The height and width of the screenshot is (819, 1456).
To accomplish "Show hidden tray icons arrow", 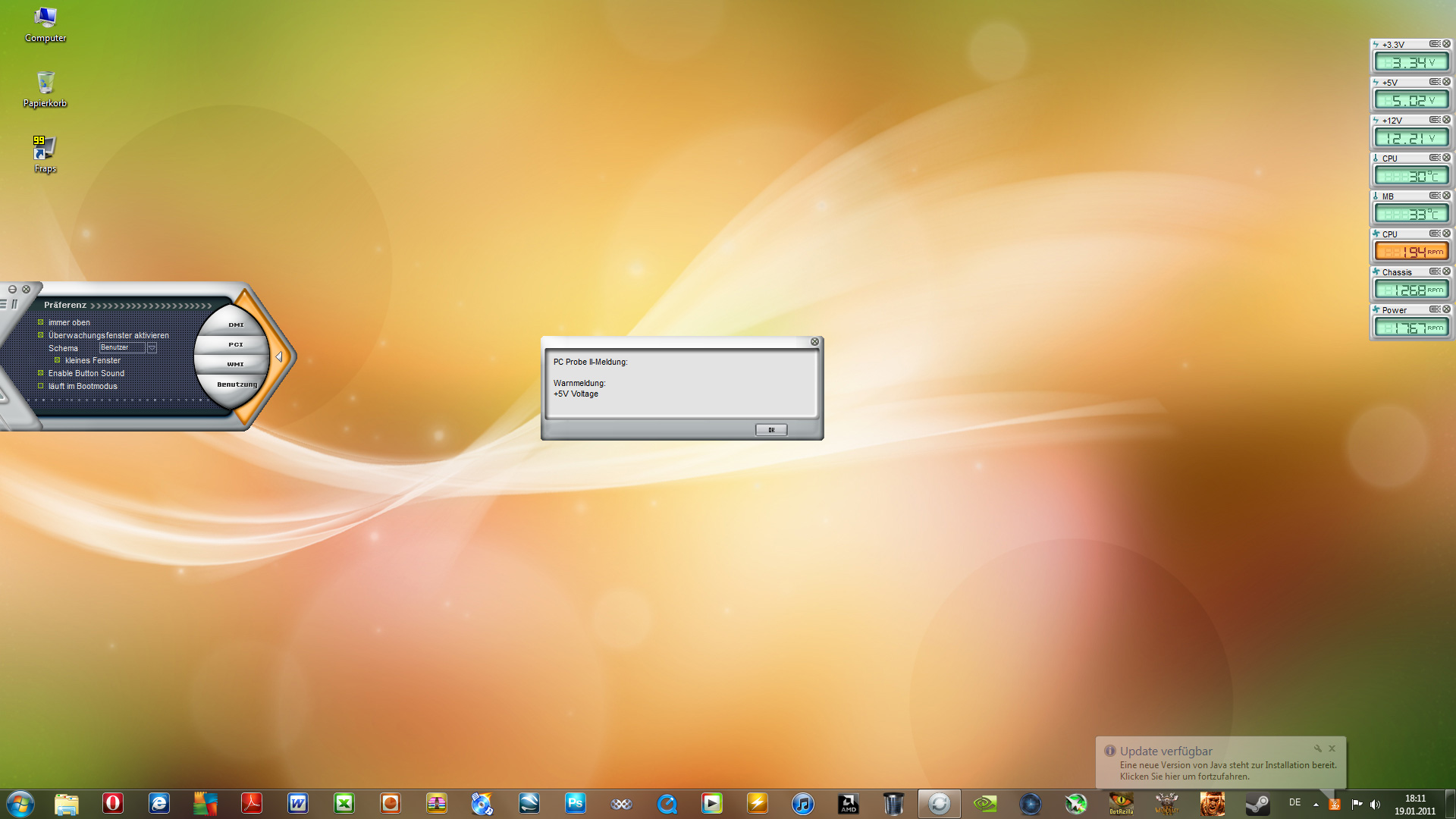I will 1316,804.
